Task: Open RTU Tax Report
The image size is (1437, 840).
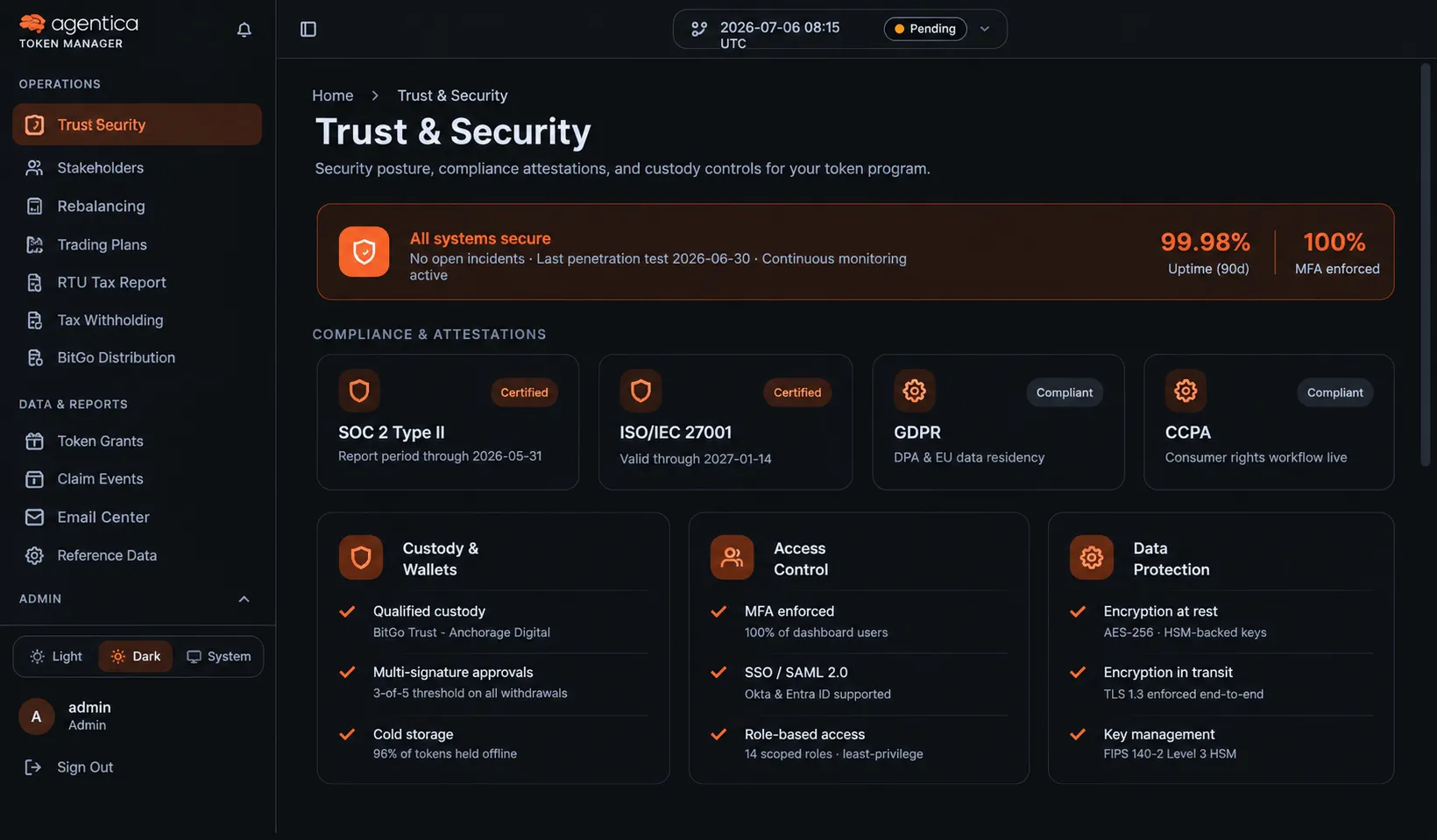Action: coord(137,282)
